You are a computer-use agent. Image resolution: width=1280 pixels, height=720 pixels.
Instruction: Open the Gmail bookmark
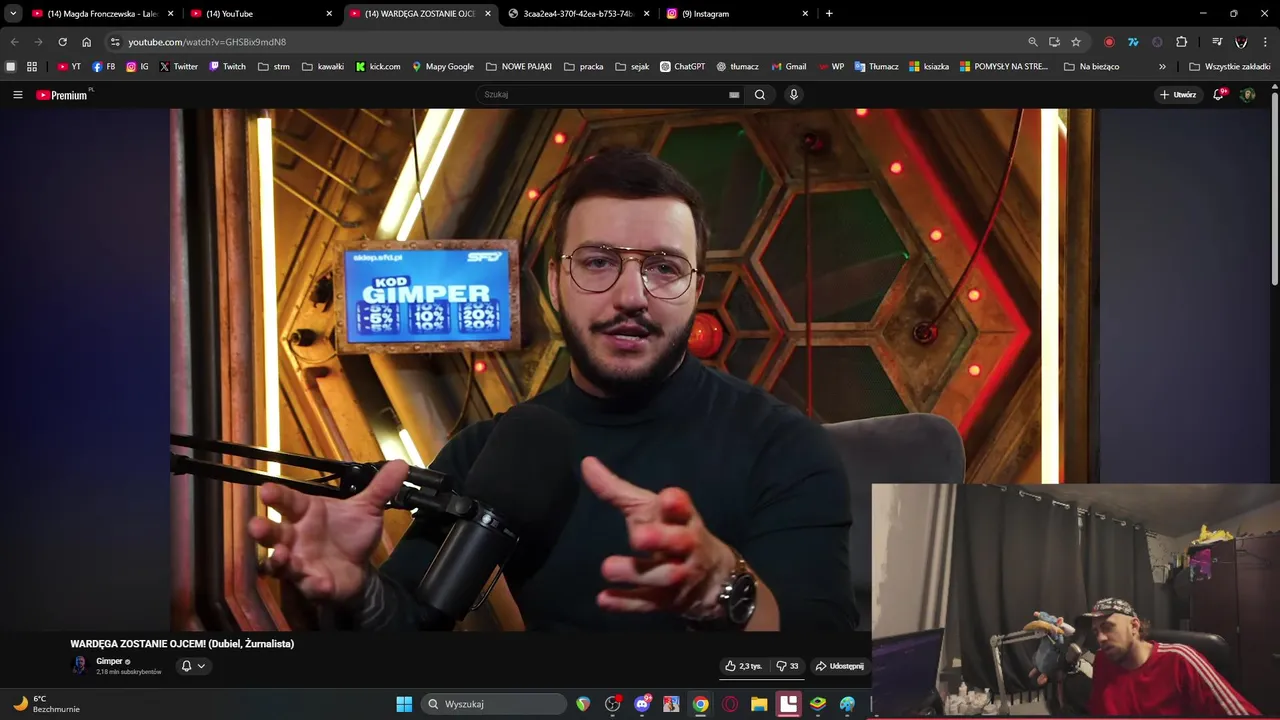(x=789, y=67)
